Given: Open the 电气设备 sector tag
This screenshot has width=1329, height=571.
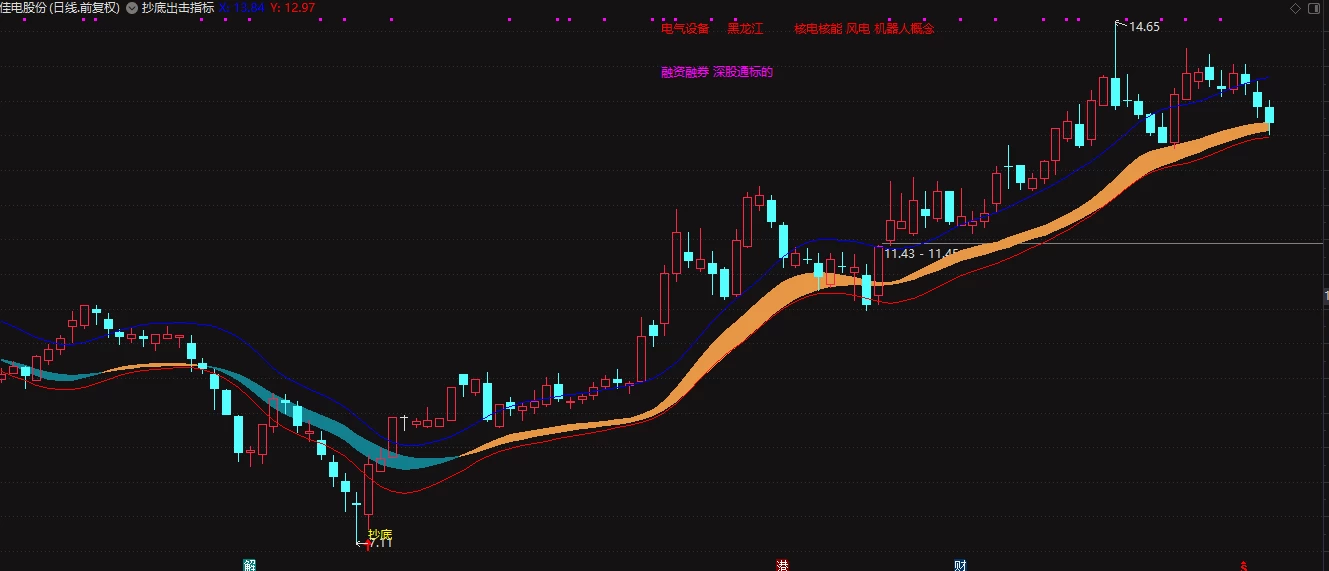Looking at the screenshot, I should pyautogui.click(x=685, y=29).
